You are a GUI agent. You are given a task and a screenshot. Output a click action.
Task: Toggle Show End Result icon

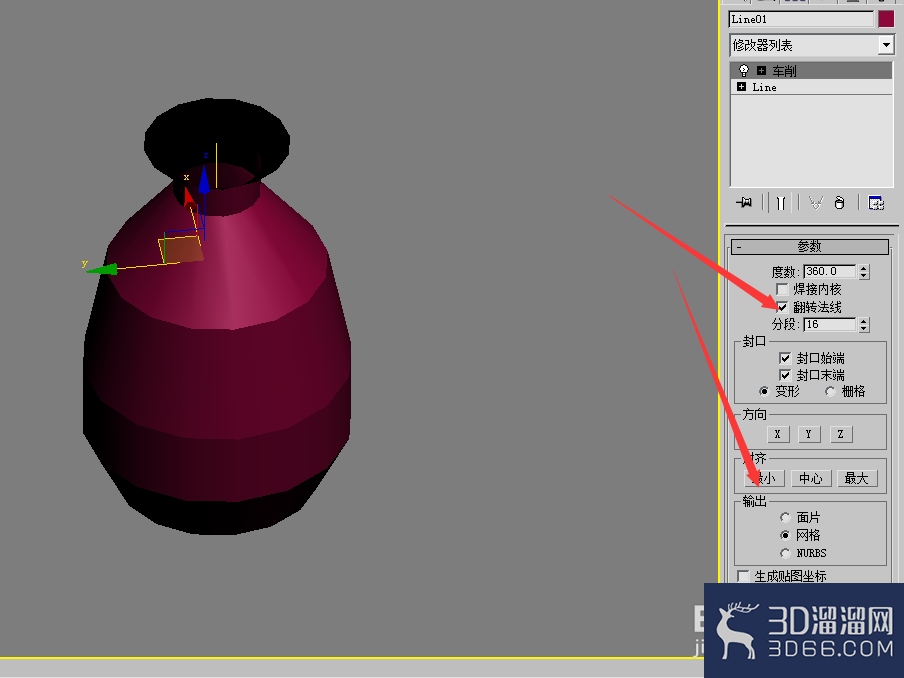click(x=781, y=203)
